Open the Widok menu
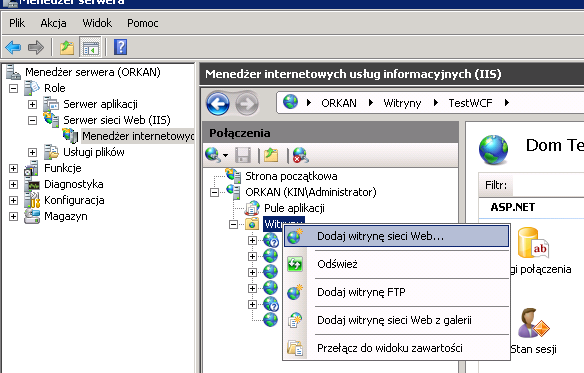The width and height of the screenshot is (584, 373). (97, 23)
